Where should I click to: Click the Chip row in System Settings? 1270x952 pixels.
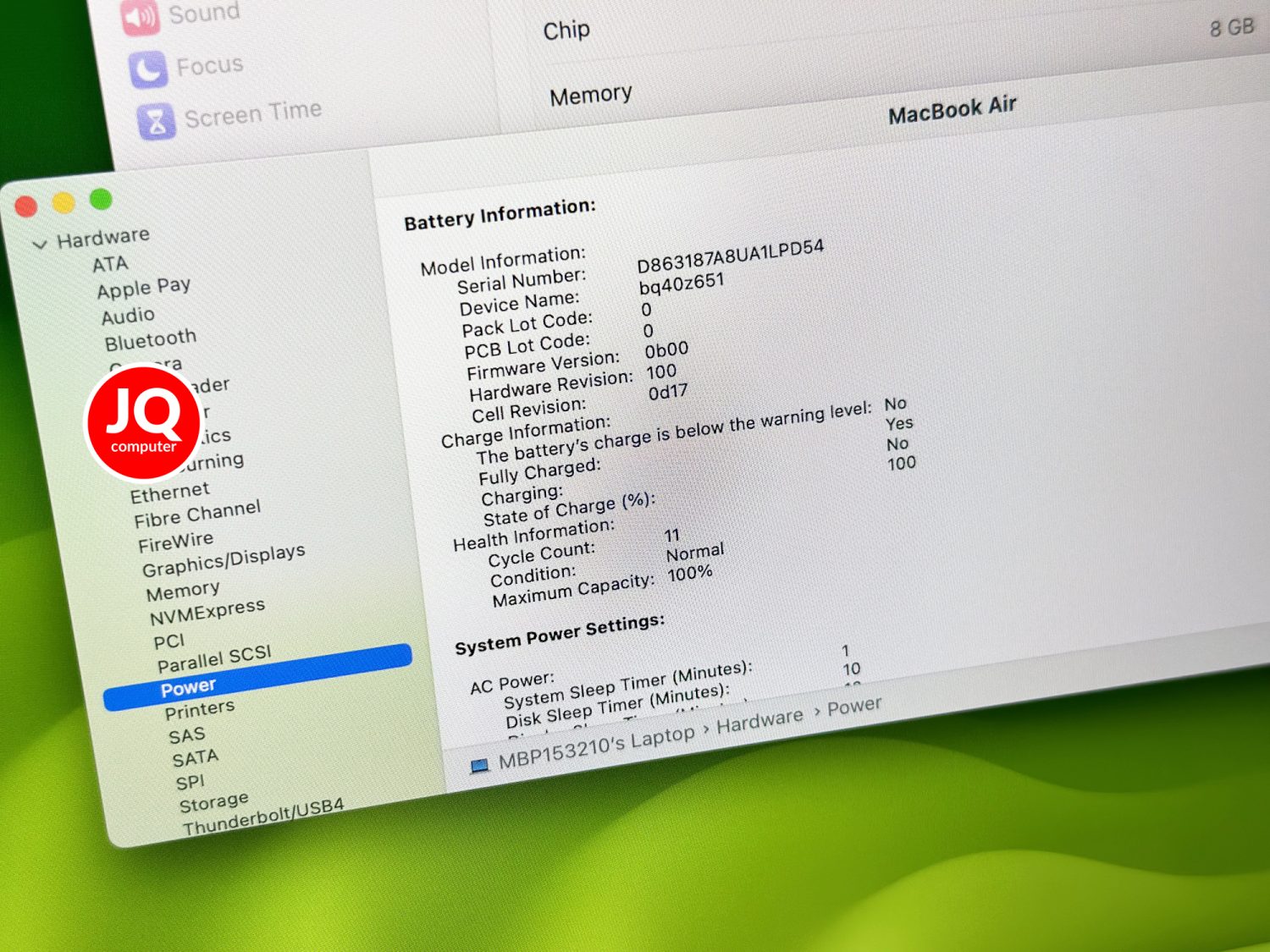coord(566,30)
